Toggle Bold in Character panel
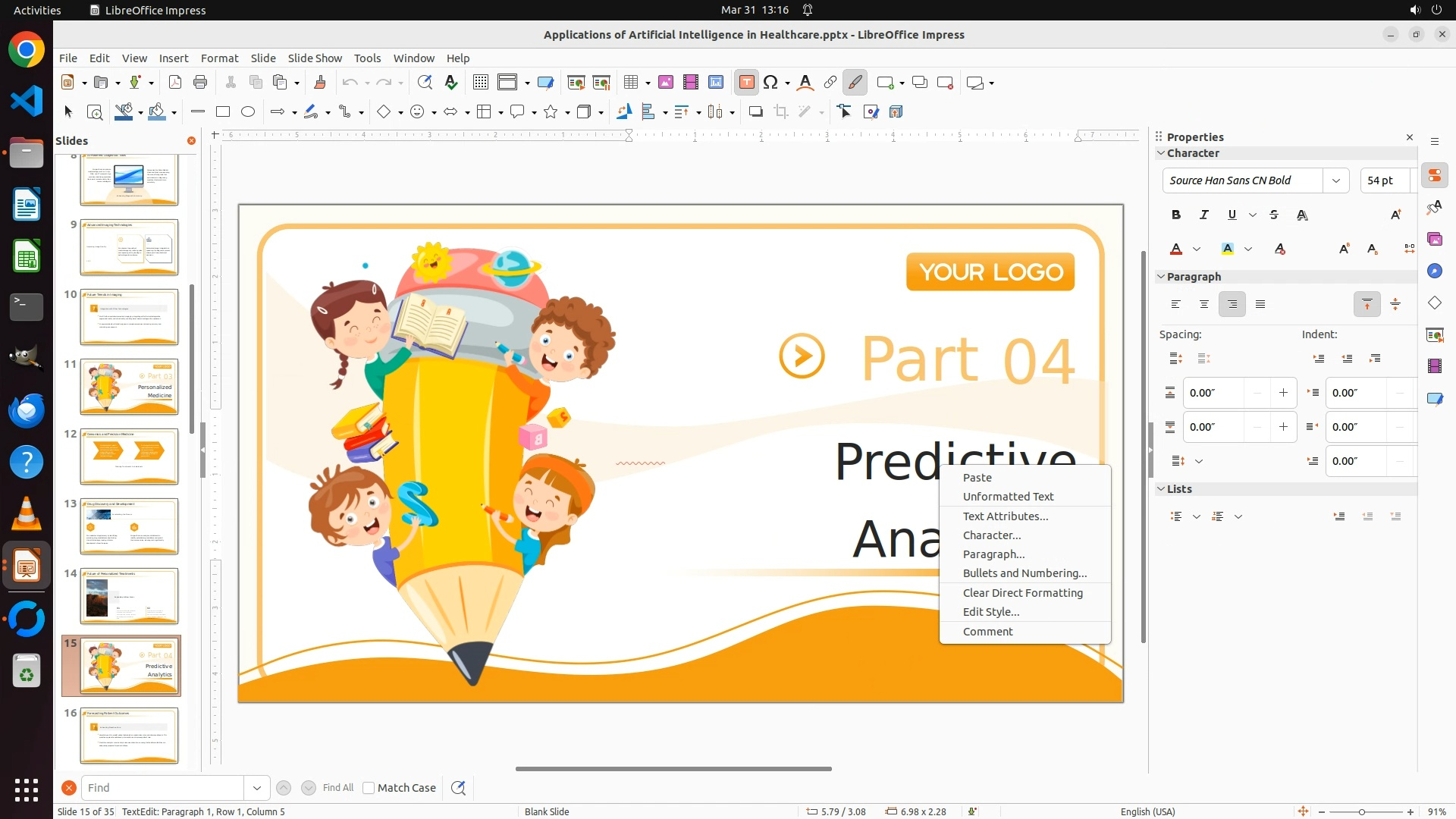The height and width of the screenshot is (819, 1456). pos(1175,215)
